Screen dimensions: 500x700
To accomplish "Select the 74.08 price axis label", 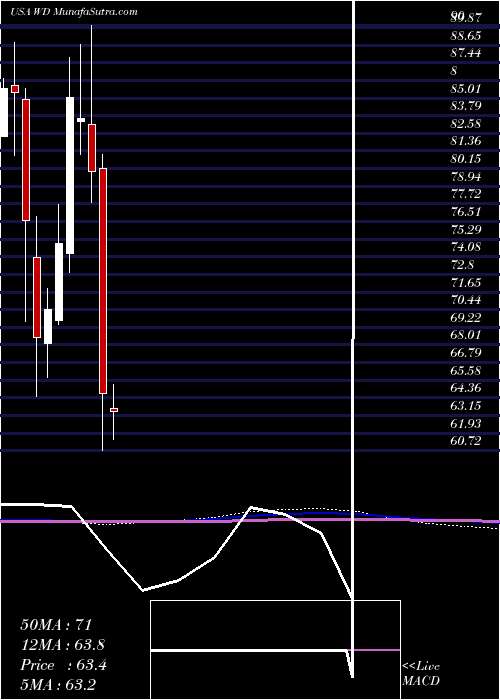I will 466,247.
